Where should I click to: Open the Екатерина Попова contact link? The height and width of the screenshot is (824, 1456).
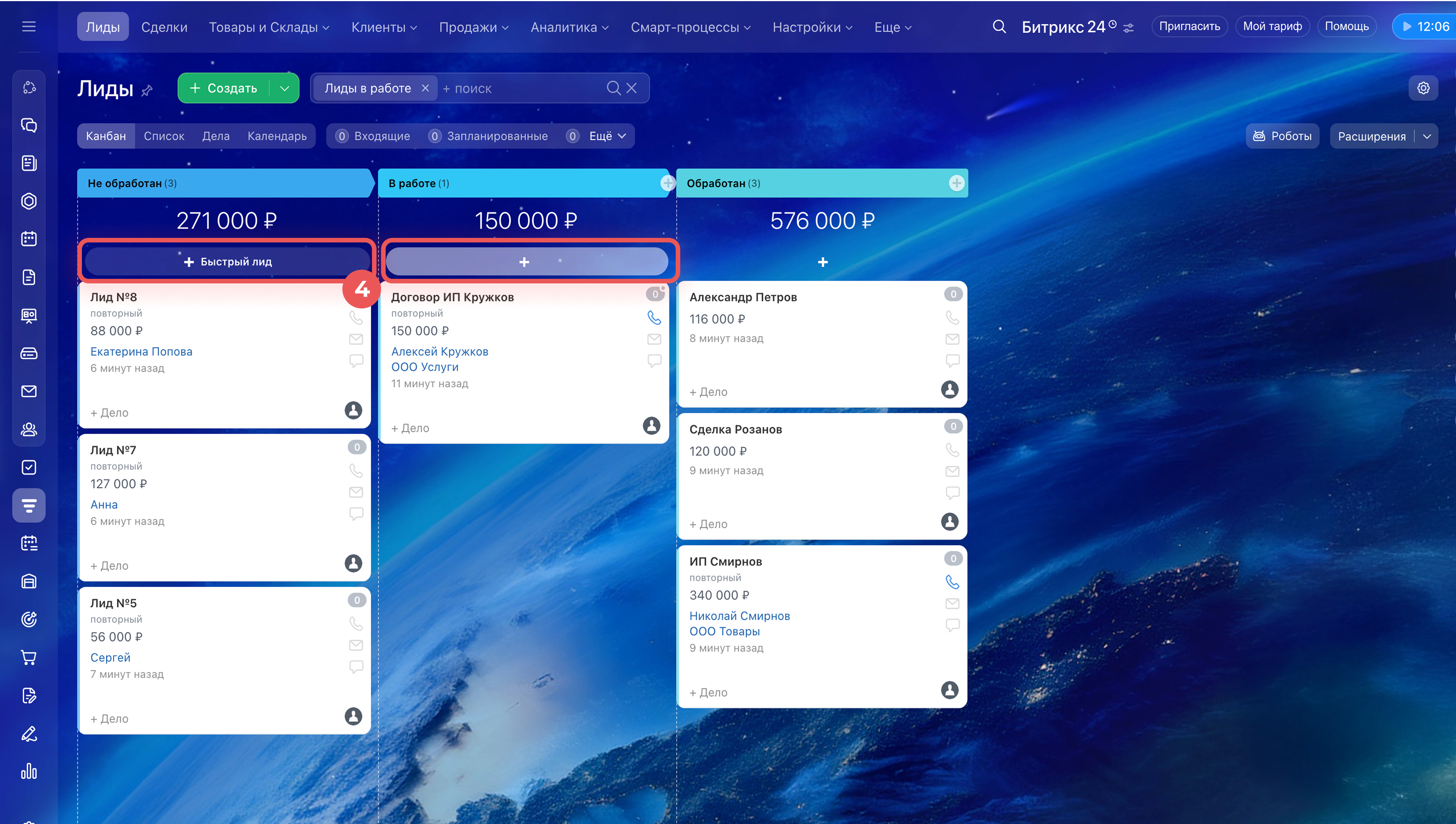pyautogui.click(x=141, y=351)
